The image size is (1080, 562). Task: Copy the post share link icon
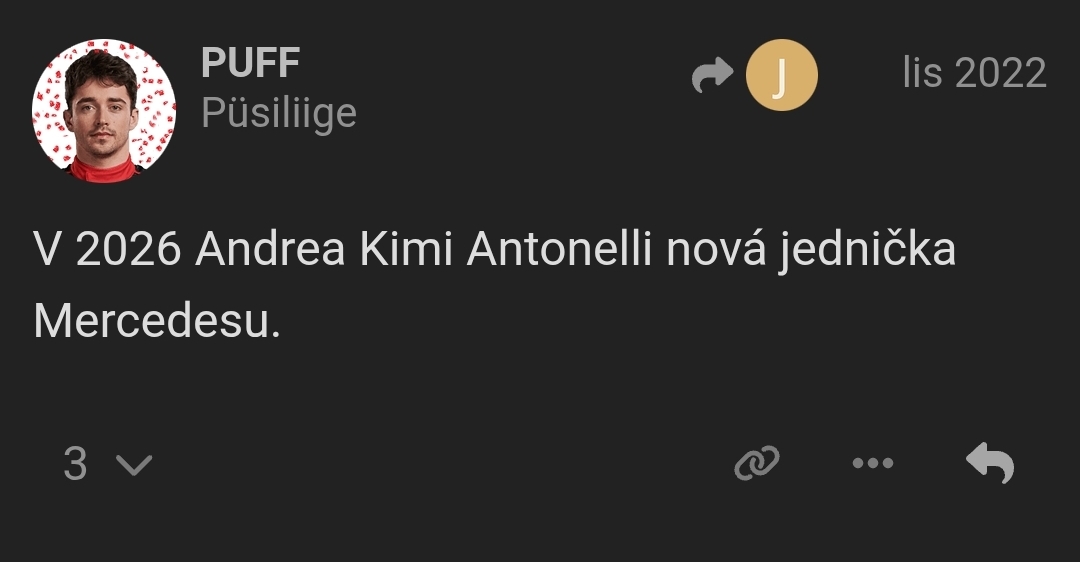point(756,463)
